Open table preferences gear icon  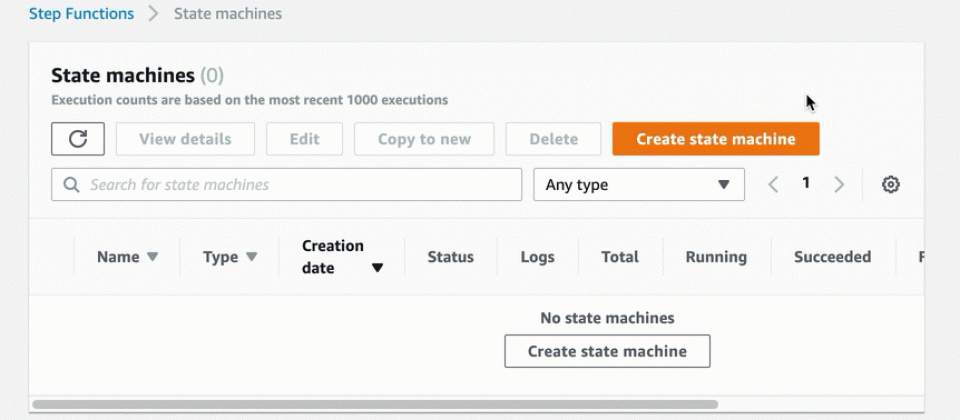(x=890, y=185)
